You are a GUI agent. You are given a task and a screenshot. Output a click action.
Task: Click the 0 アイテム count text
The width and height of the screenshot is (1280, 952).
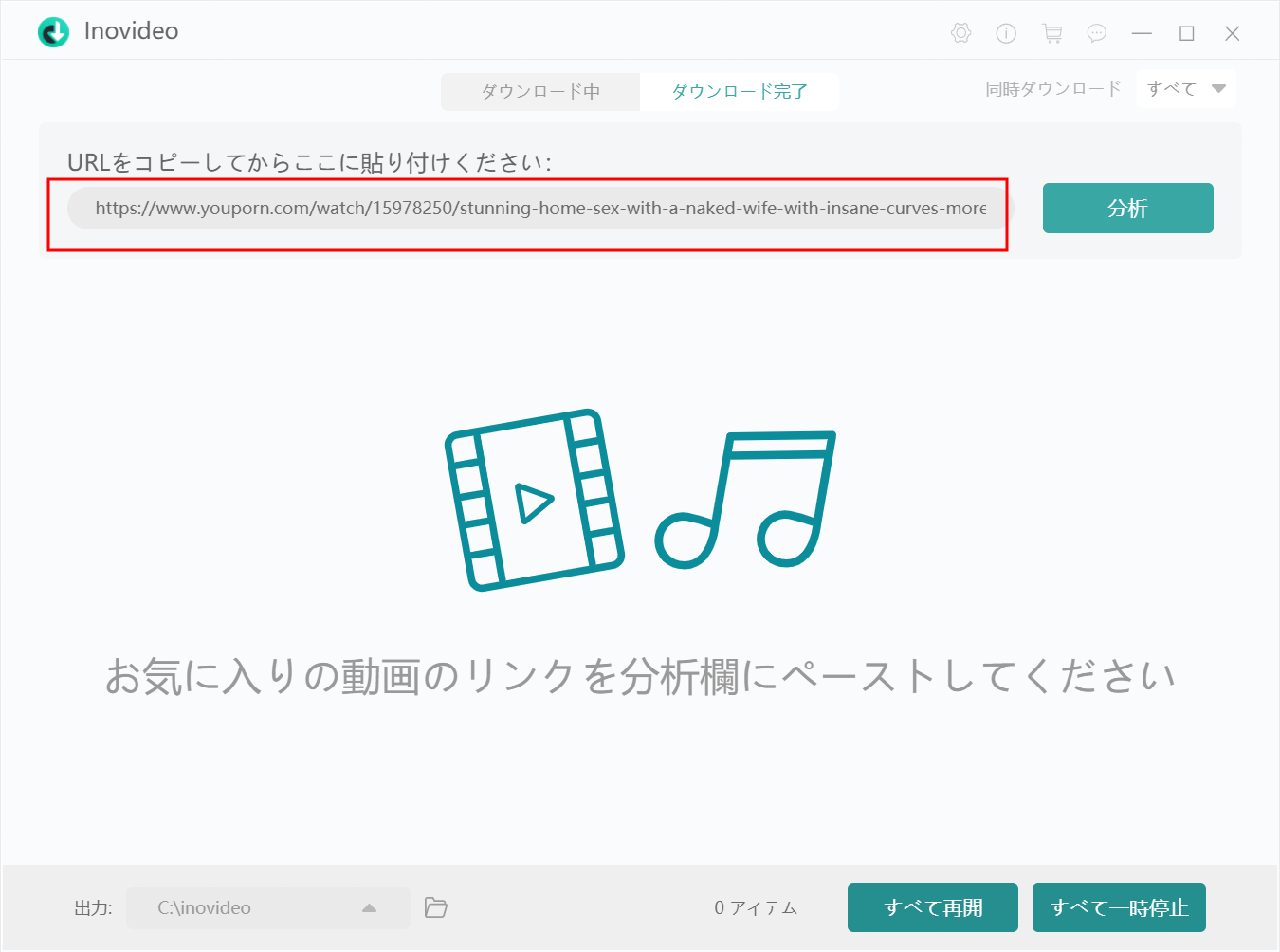pos(756,907)
